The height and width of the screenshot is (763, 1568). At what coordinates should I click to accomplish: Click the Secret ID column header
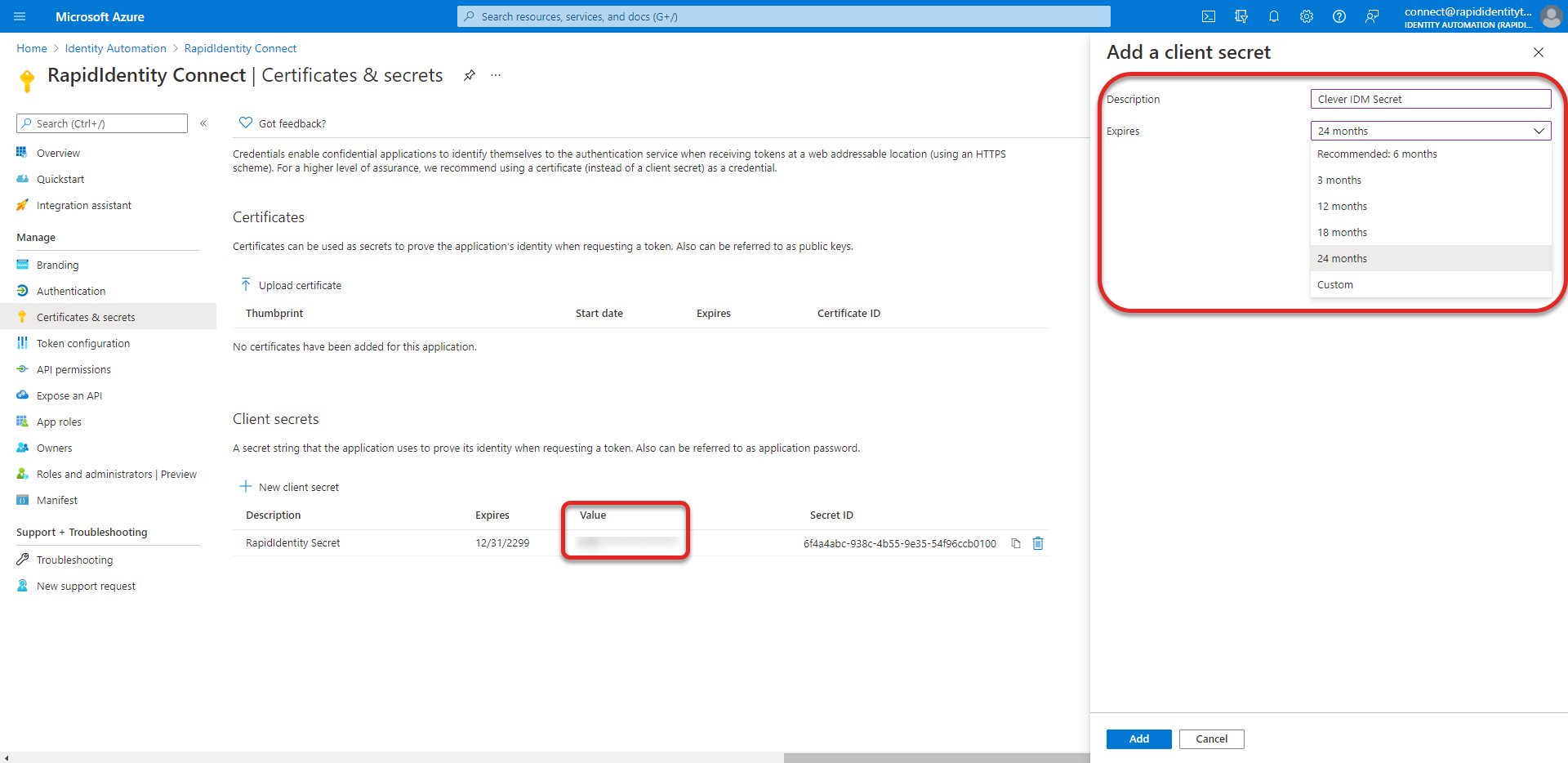click(831, 515)
